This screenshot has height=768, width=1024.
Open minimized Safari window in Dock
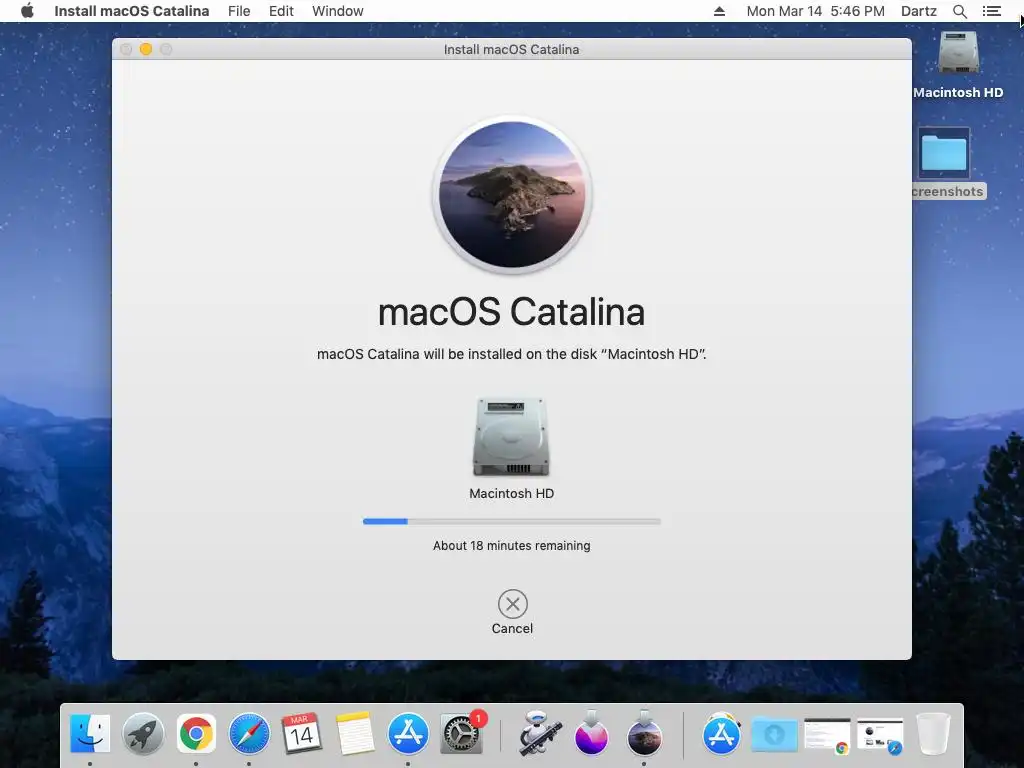point(880,735)
